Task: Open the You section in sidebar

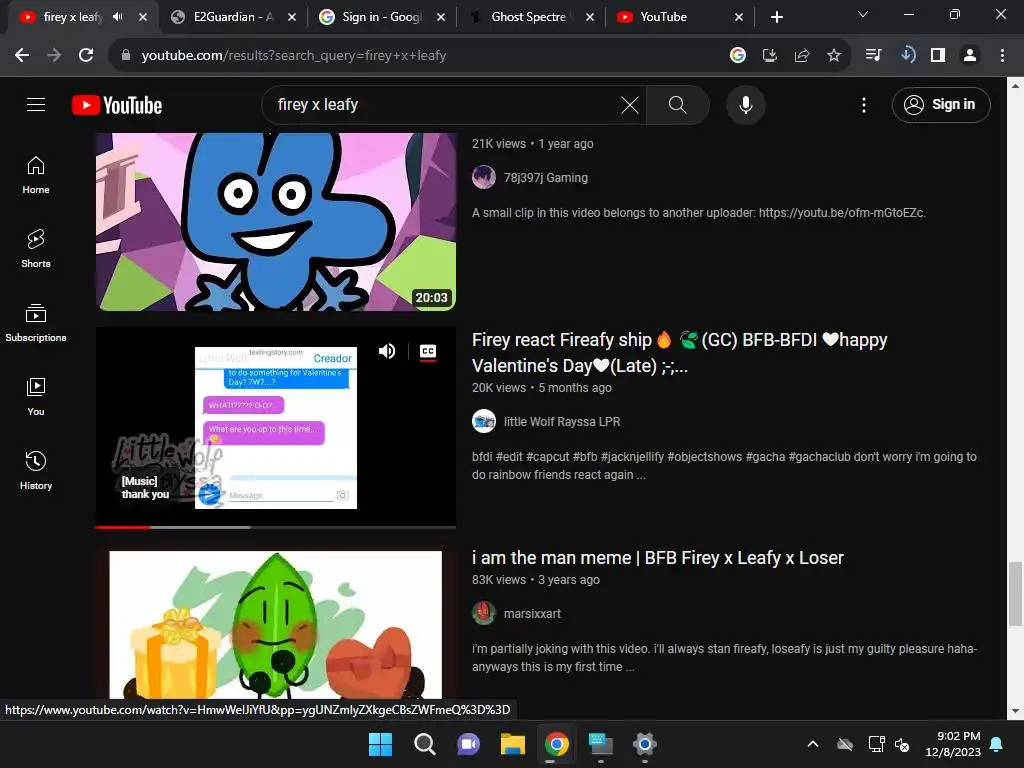Action: pyautogui.click(x=36, y=396)
